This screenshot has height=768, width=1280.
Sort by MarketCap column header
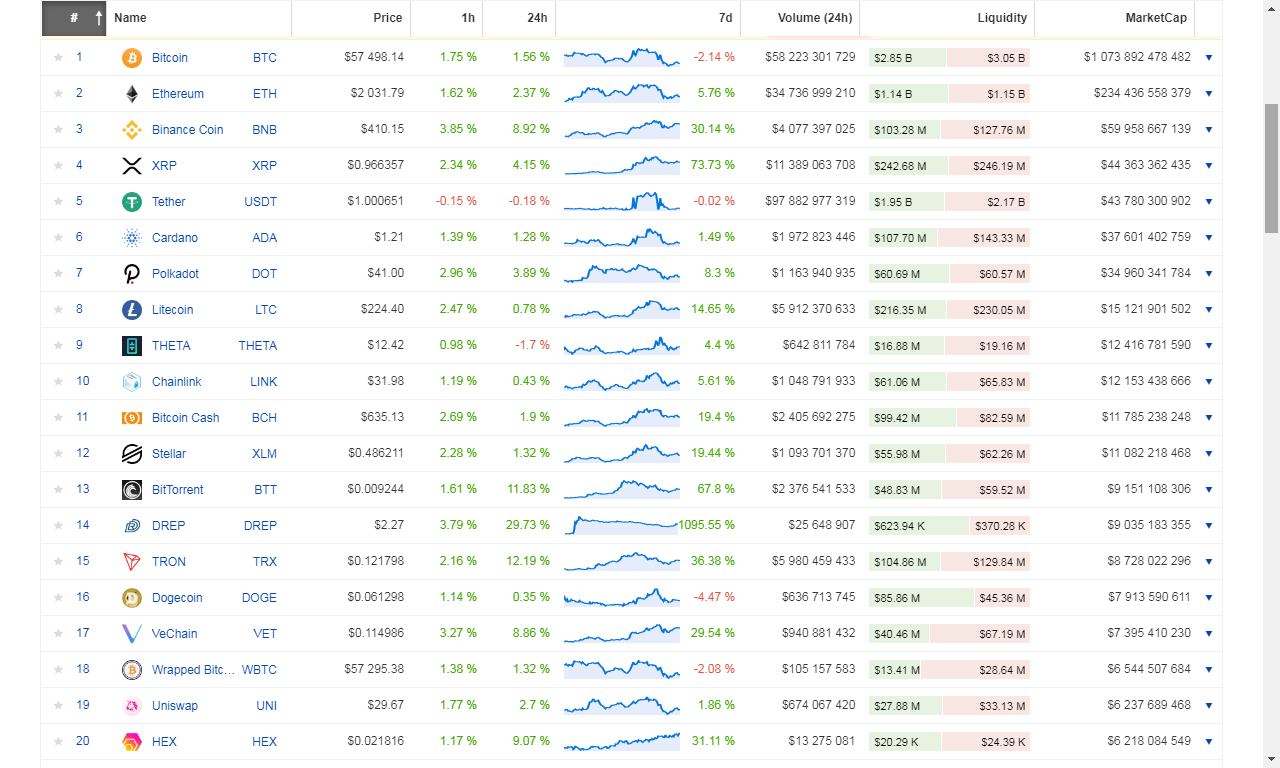(x=1115, y=18)
